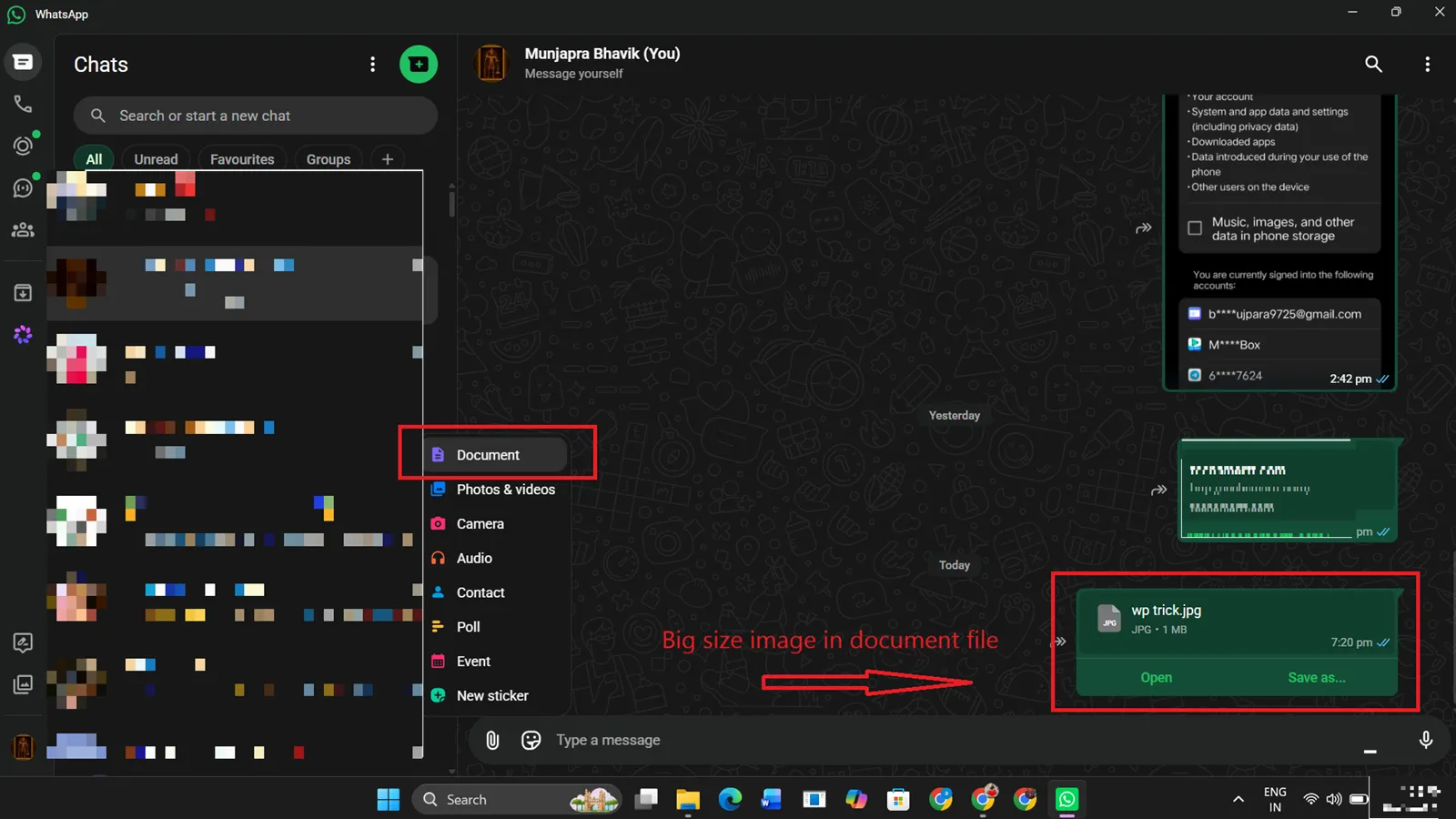This screenshot has width=1456, height=819.
Task: Select the Unread chats filter
Action: click(x=156, y=158)
